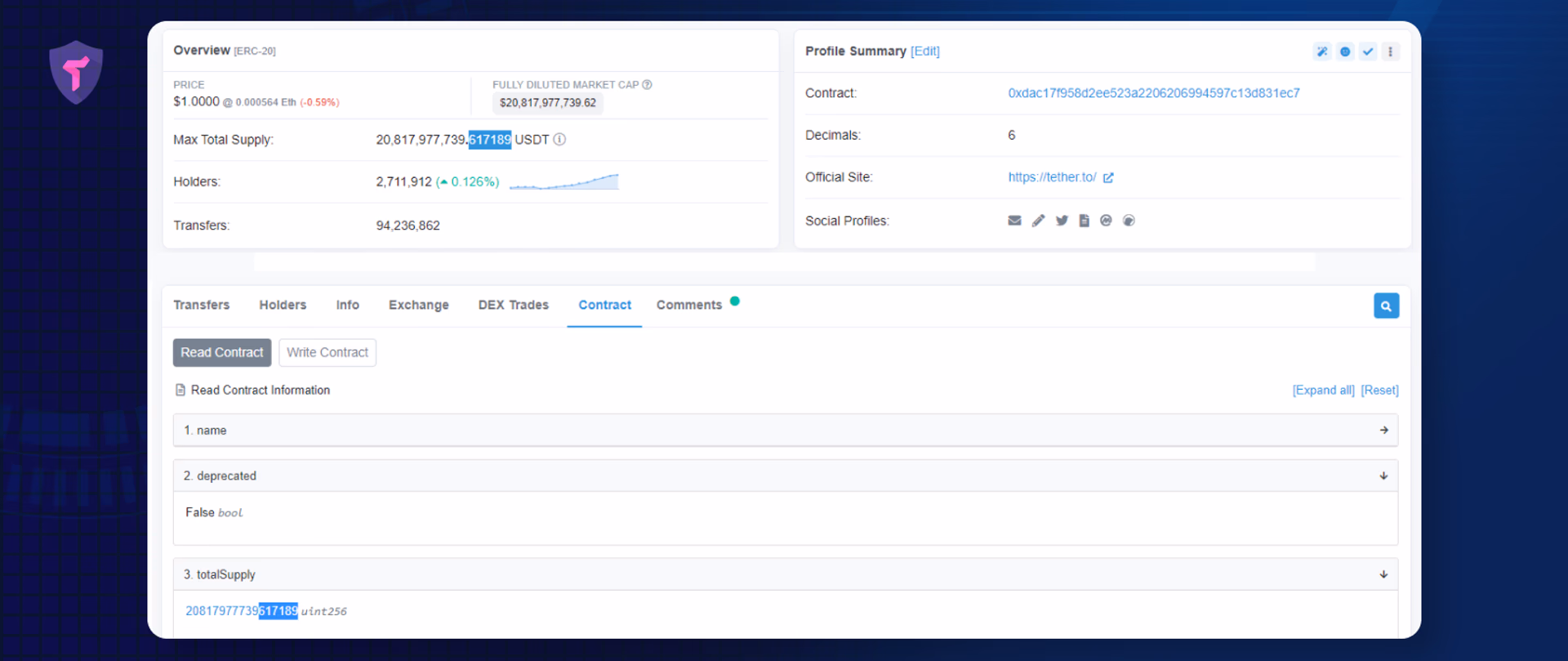Click the external link icon beside tether.to
The image size is (1568, 661).
[1108, 178]
